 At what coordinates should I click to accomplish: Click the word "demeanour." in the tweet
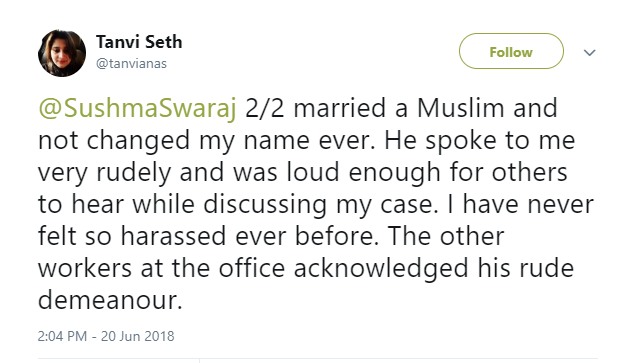tap(110, 300)
